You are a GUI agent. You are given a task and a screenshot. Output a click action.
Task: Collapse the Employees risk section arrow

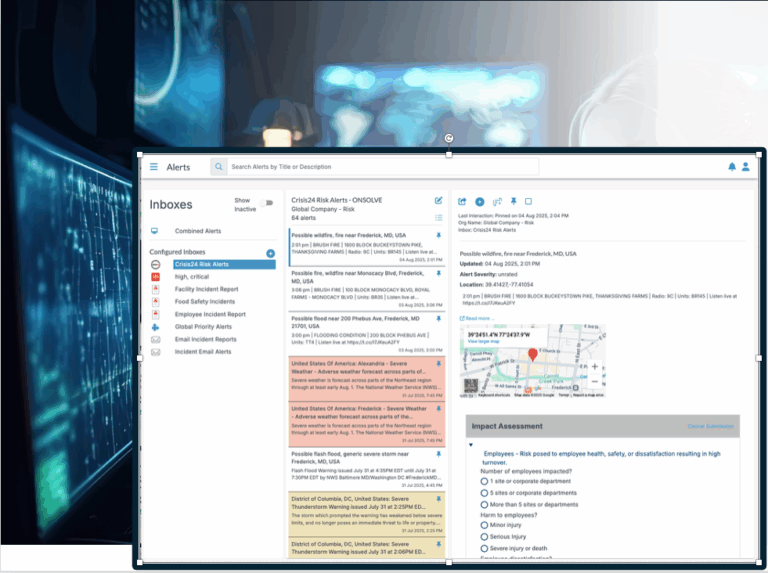(471, 445)
